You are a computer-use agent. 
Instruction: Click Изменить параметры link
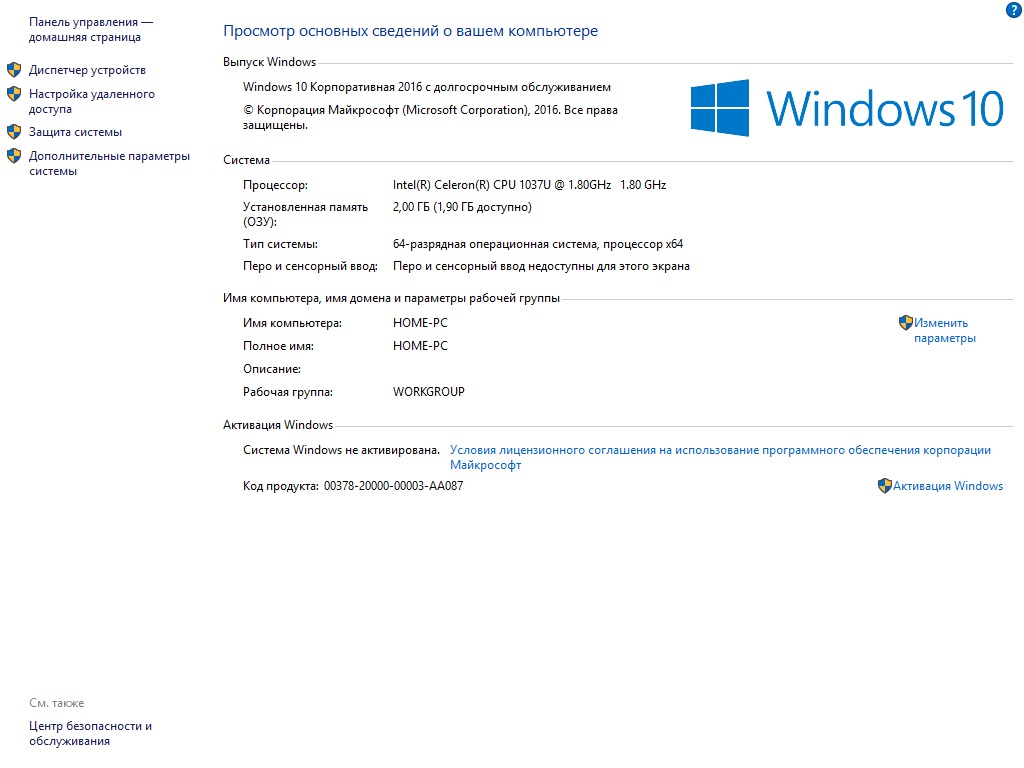pyautogui.click(x=944, y=330)
